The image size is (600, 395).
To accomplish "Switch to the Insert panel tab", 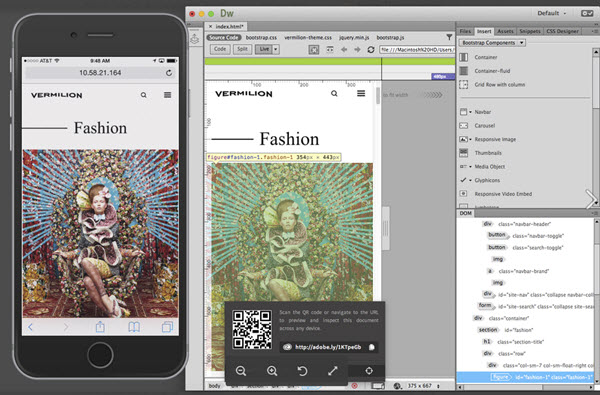I will 484,31.
